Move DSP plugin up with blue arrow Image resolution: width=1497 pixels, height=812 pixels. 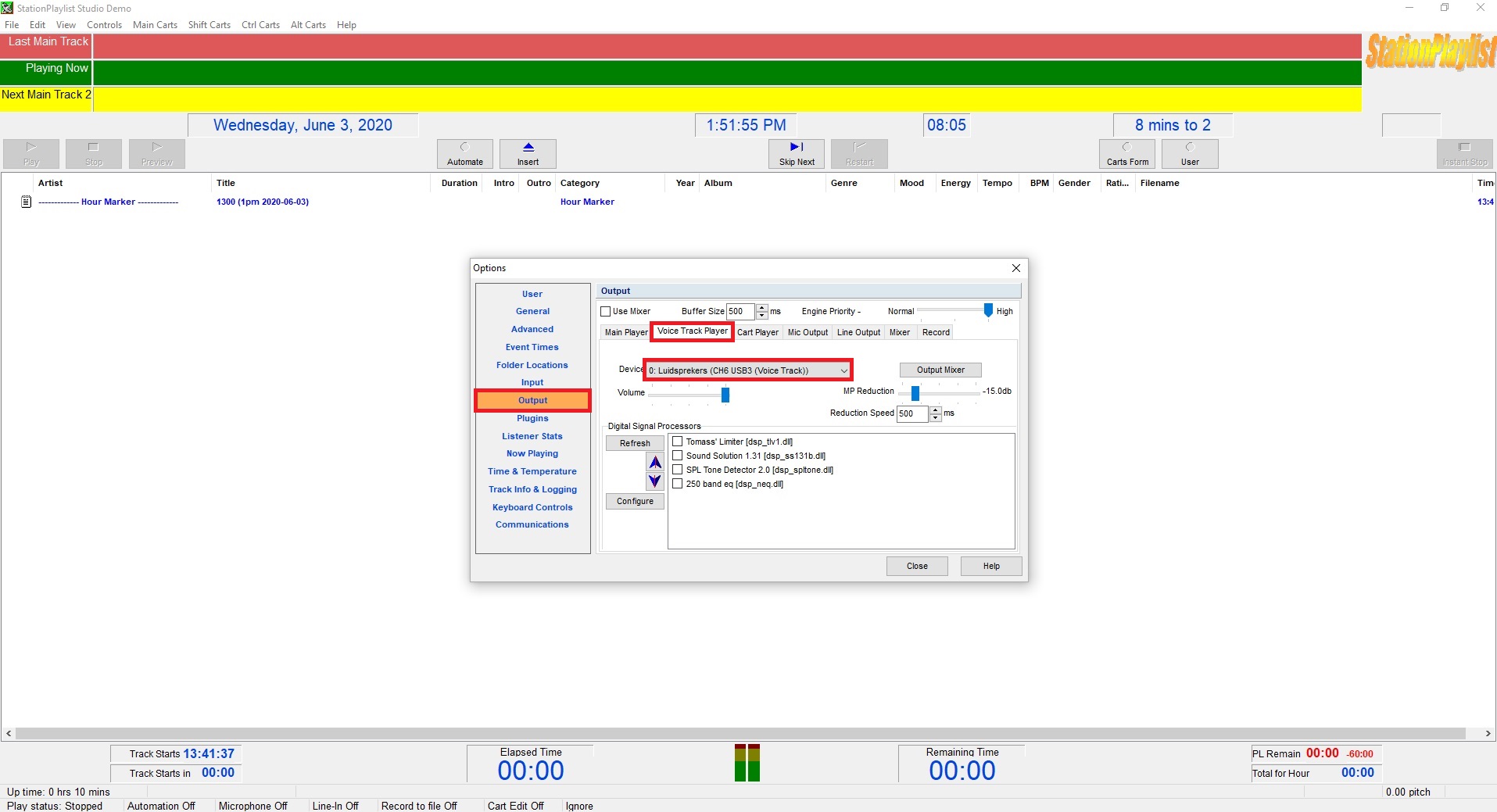655,463
